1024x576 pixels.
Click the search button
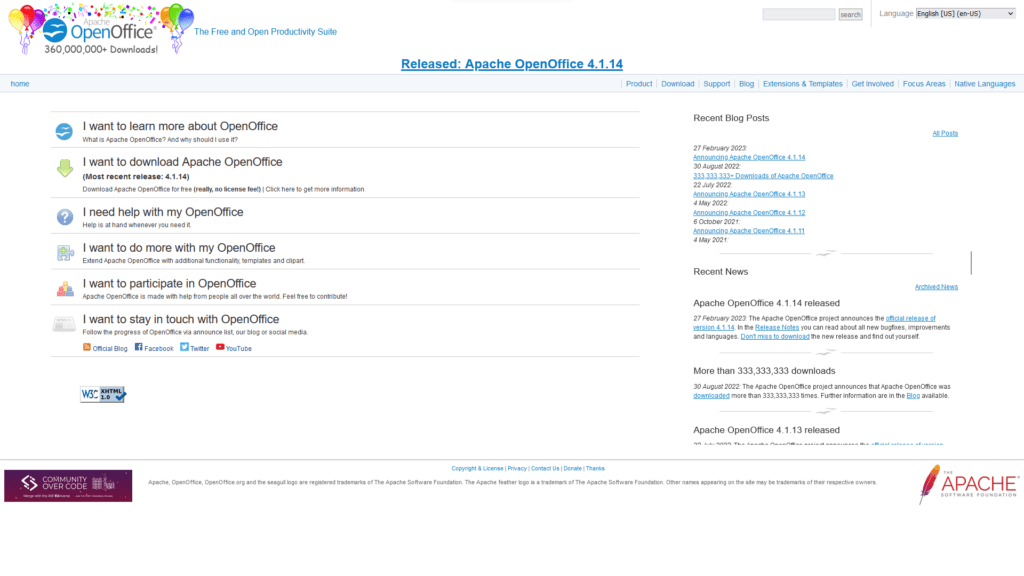(x=850, y=14)
